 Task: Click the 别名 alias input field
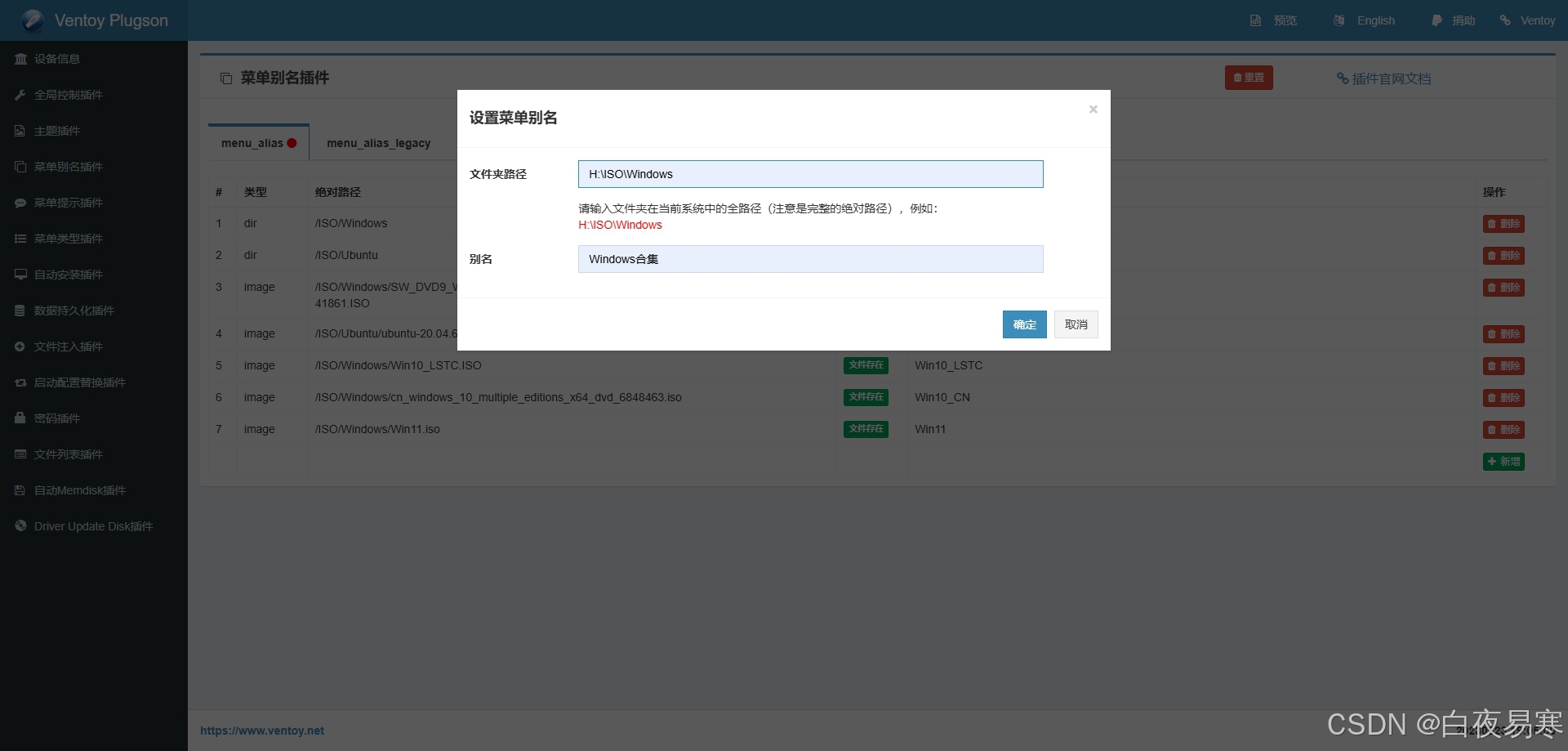[x=810, y=259]
